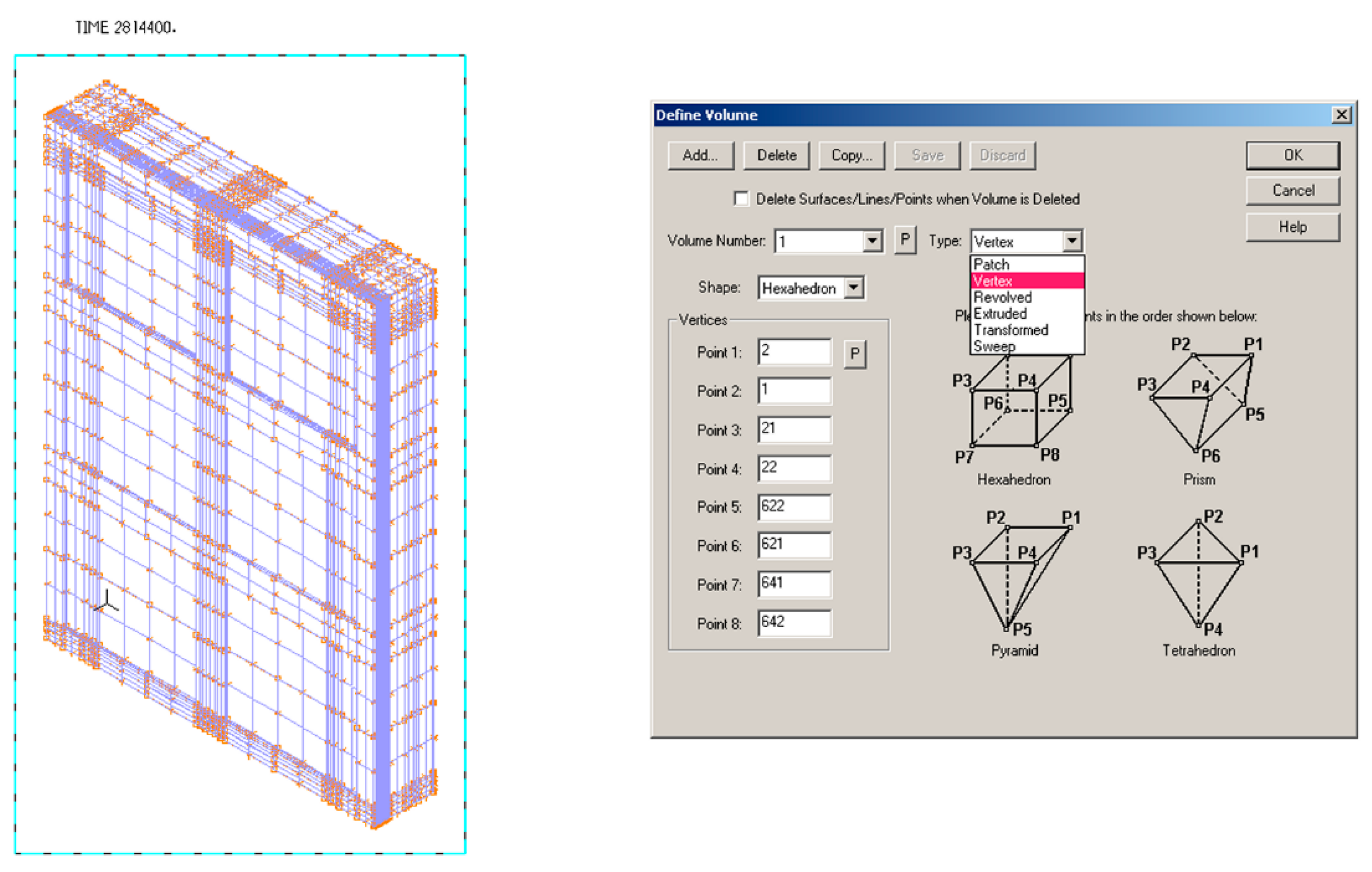
Task: Click the Prism shape diagram
Action: tap(1202, 402)
